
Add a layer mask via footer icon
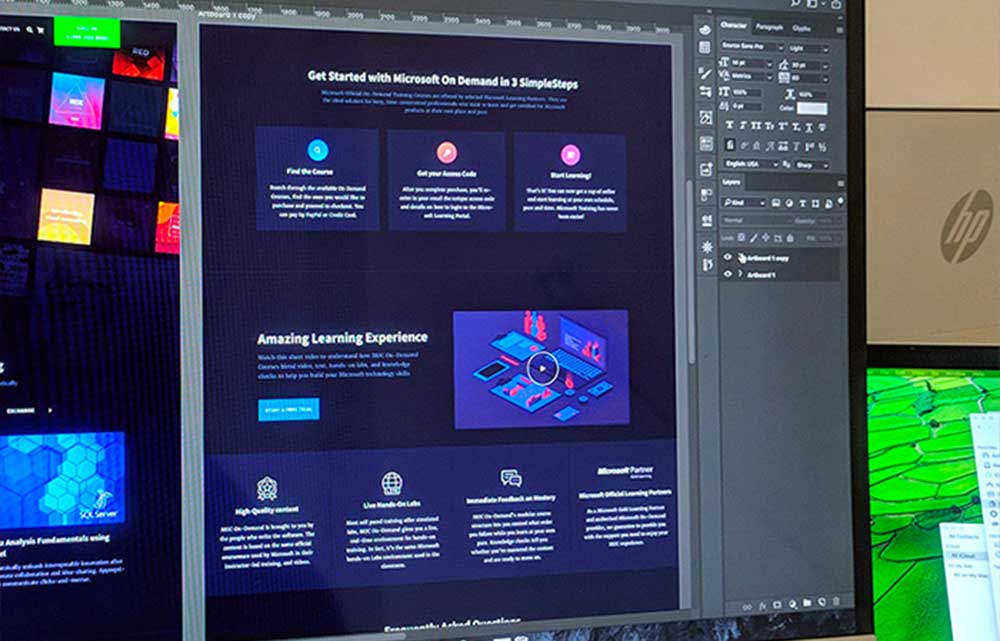pos(777,605)
